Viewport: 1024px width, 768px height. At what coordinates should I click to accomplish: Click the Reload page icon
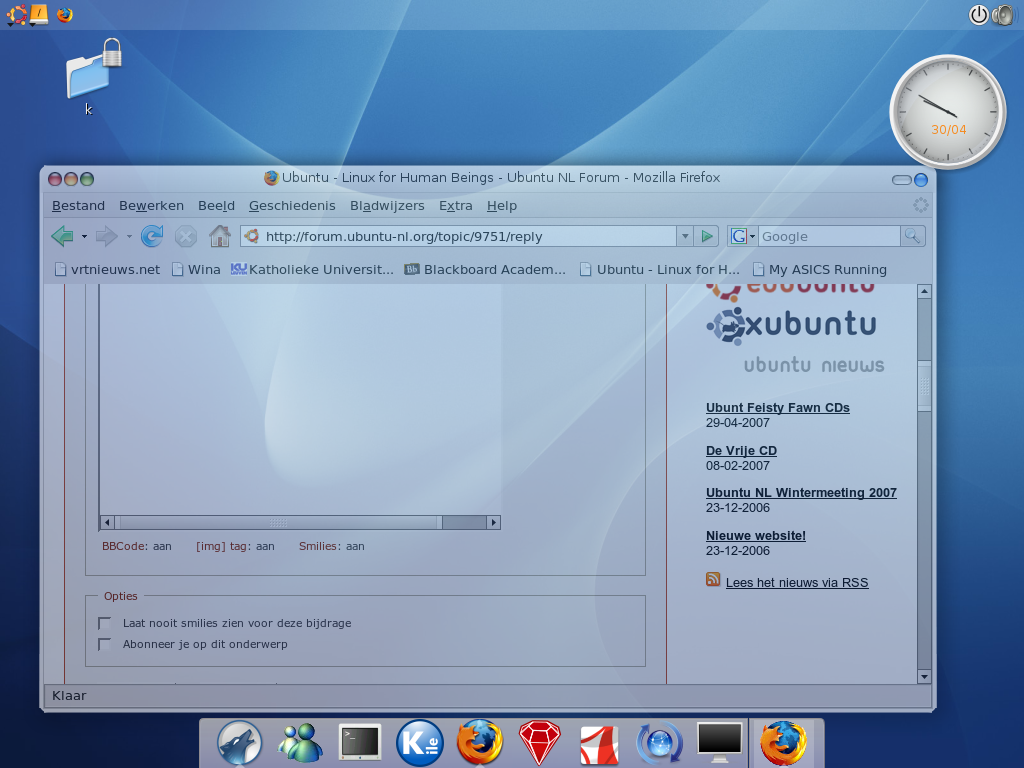pos(152,236)
